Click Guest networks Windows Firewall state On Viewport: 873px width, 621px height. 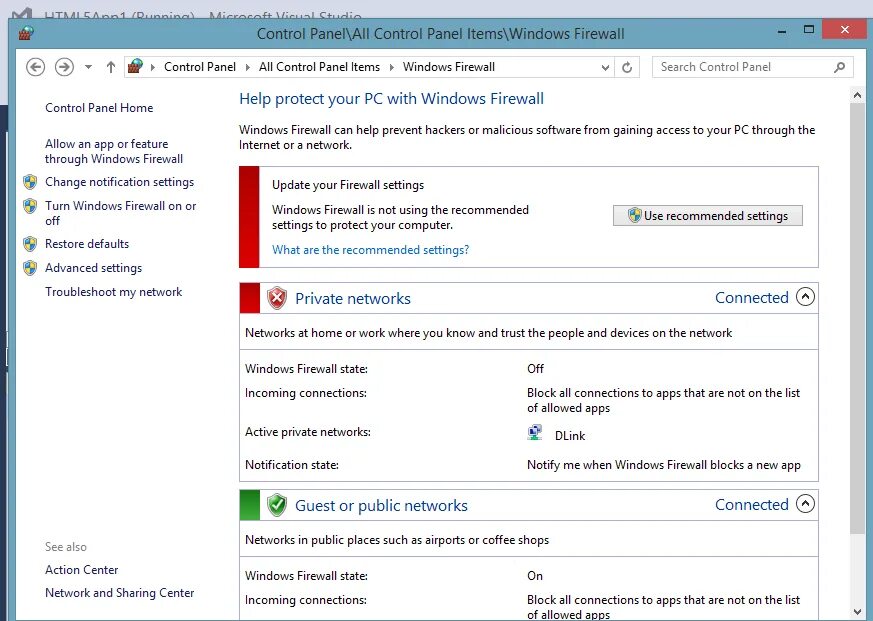point(535,576)
